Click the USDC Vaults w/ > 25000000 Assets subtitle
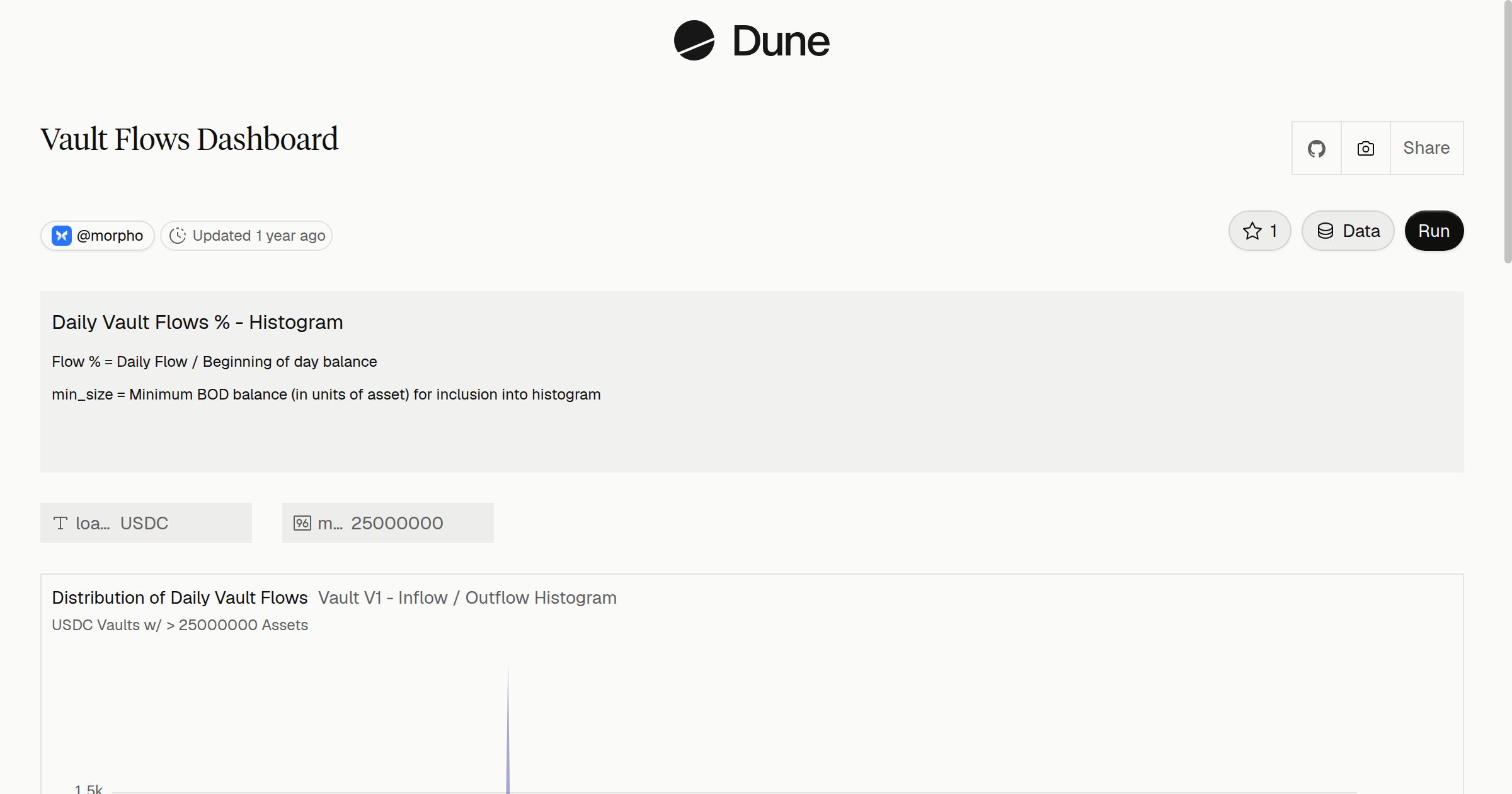This screenshot has width=1512, height=794. [x=180, y=625]
